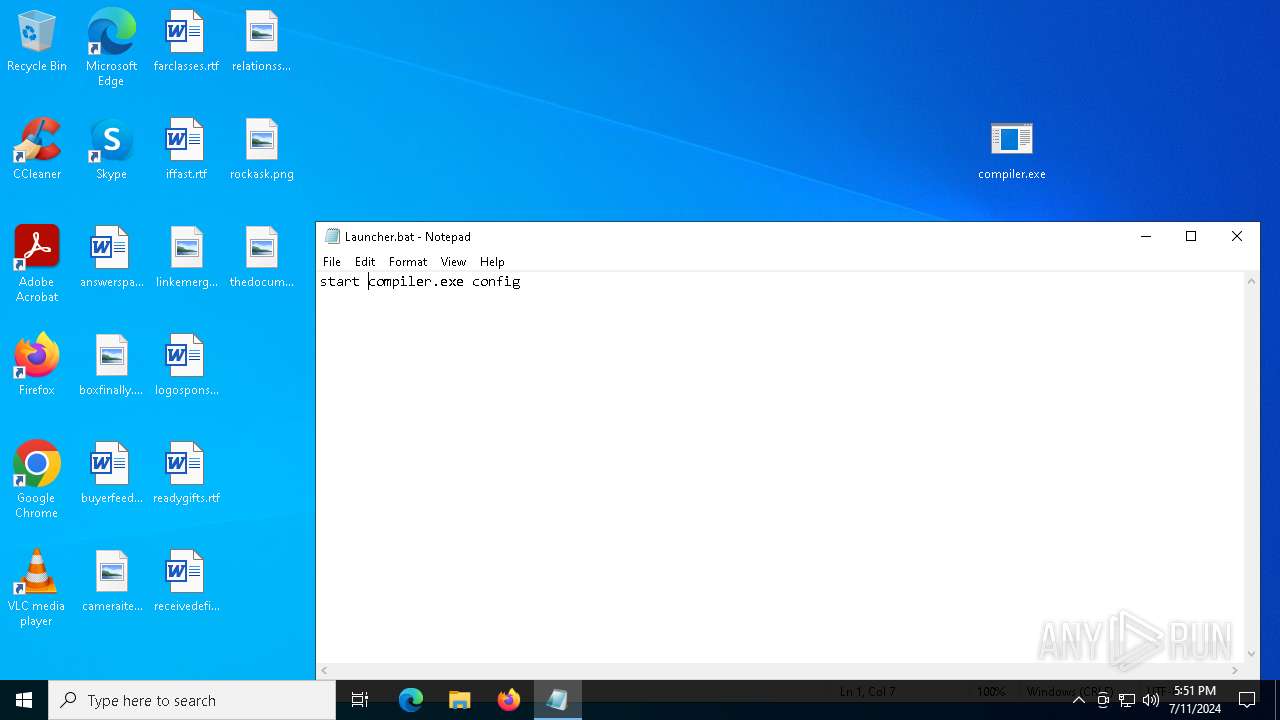Minimize the Launcher.bat Notepad window
Viewport: 1280px width, 720px height.
pos(1146,237)
